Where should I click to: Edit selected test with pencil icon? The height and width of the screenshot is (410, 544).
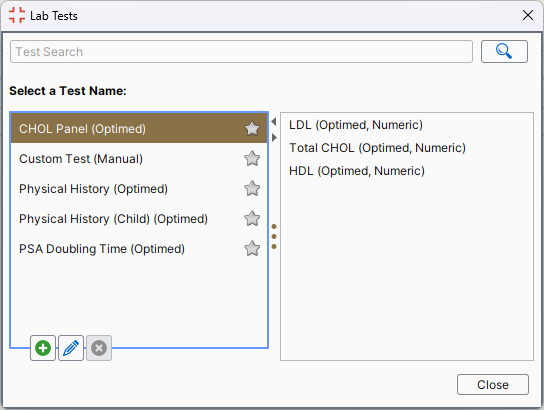(x=71, y=348)
